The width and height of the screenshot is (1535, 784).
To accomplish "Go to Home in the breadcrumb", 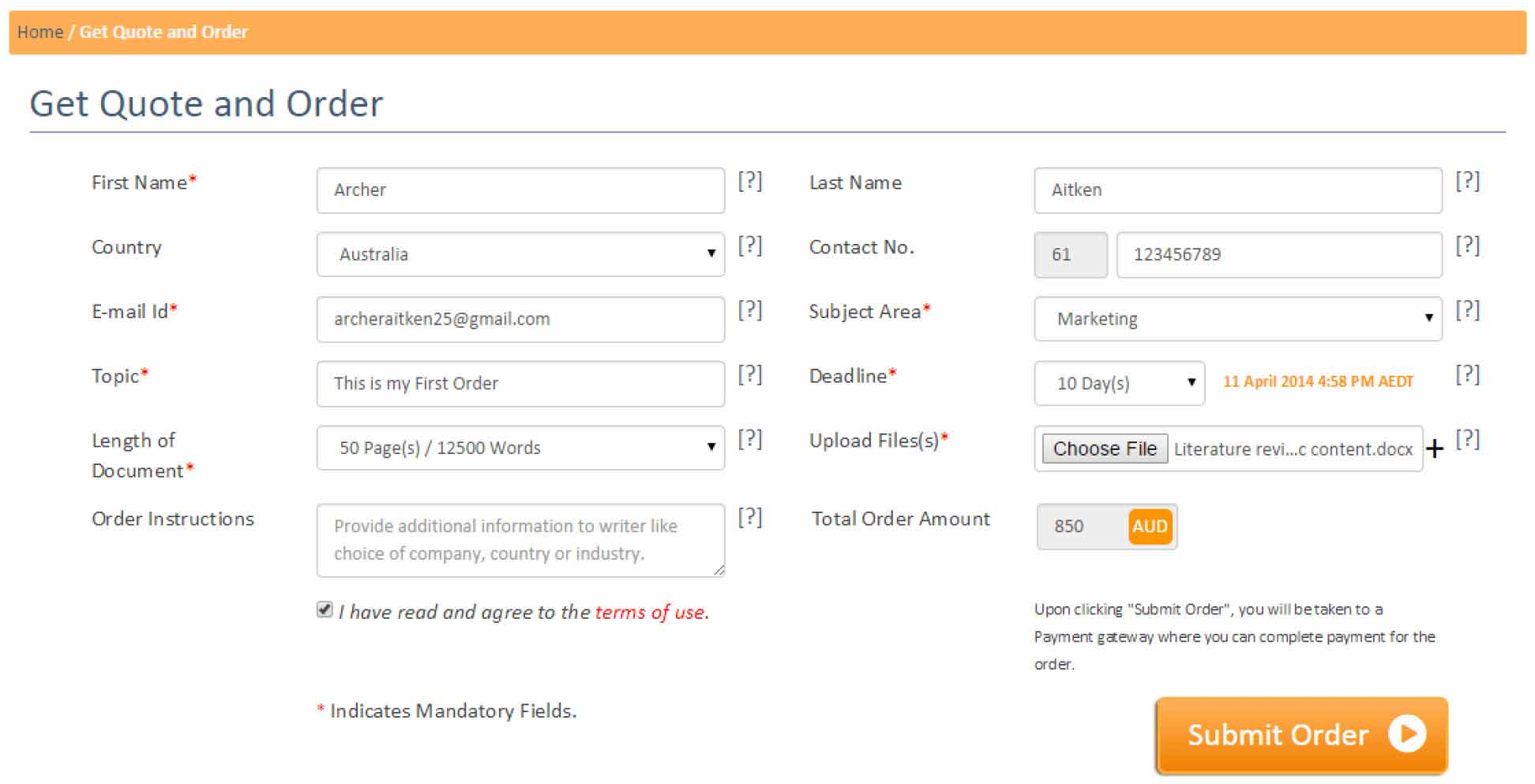I will pos(40,32).
